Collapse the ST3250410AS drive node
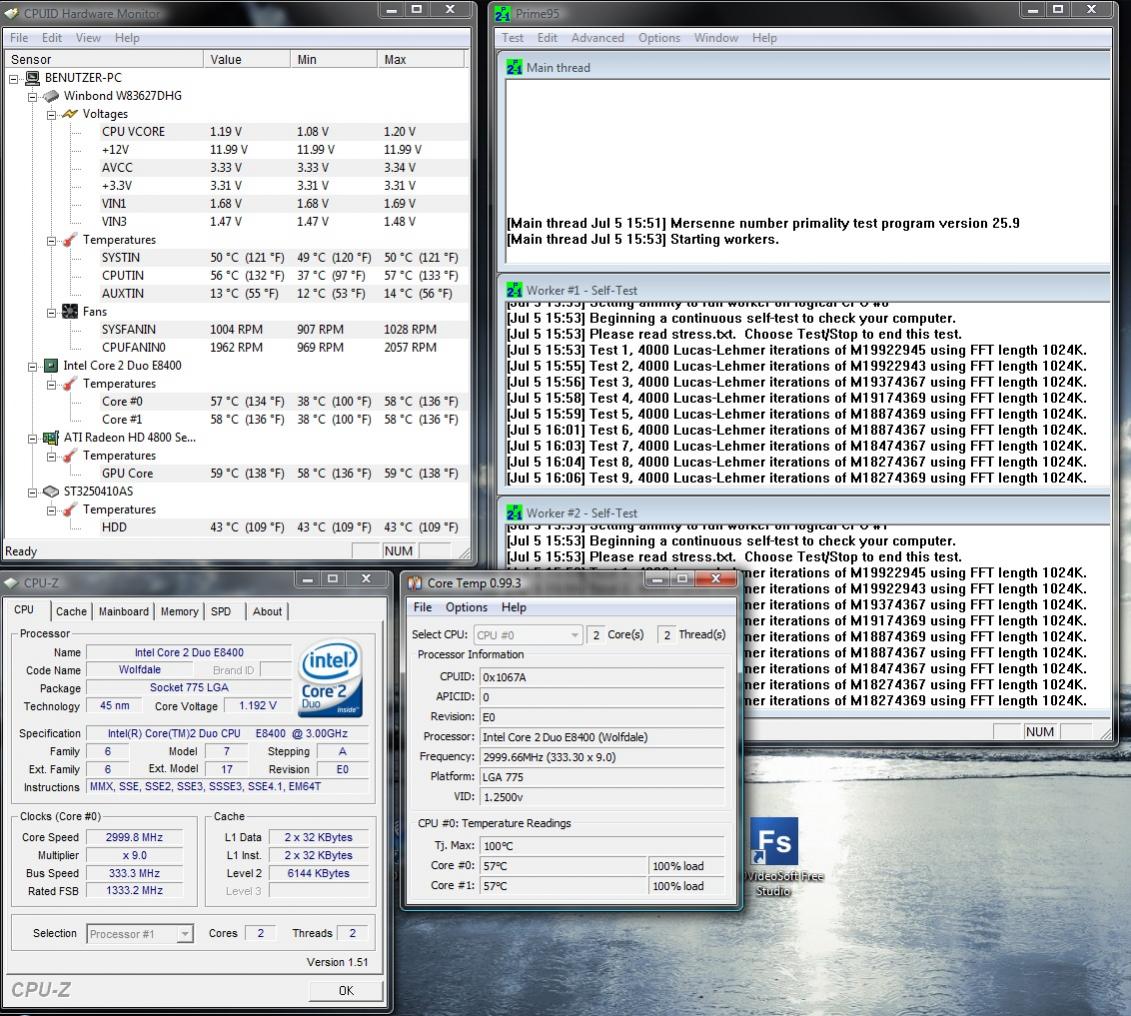The image size is (1131, 1016). (x=32, y=492)
